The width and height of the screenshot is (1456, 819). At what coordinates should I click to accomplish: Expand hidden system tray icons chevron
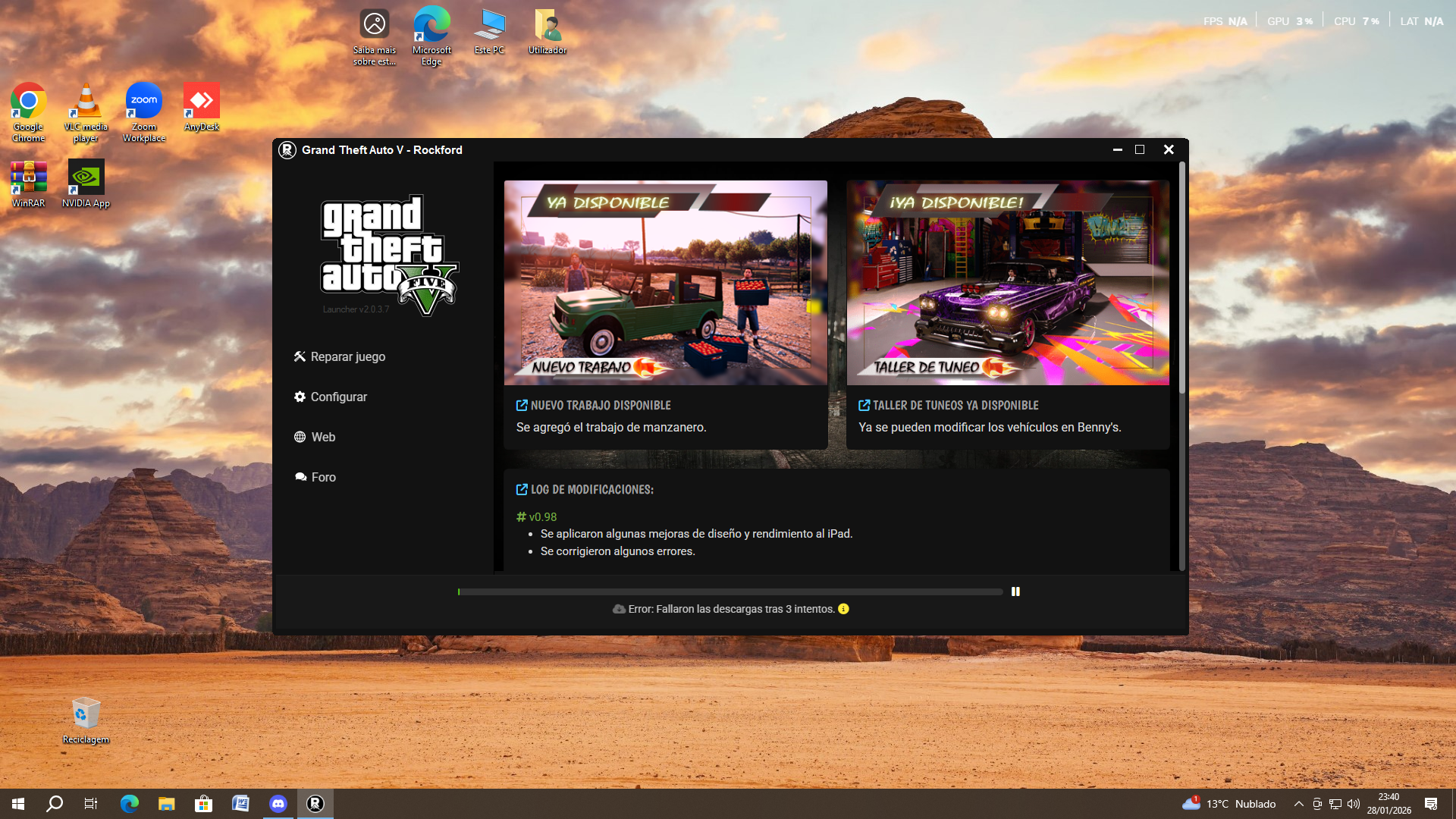click(x=1298, y=804)
